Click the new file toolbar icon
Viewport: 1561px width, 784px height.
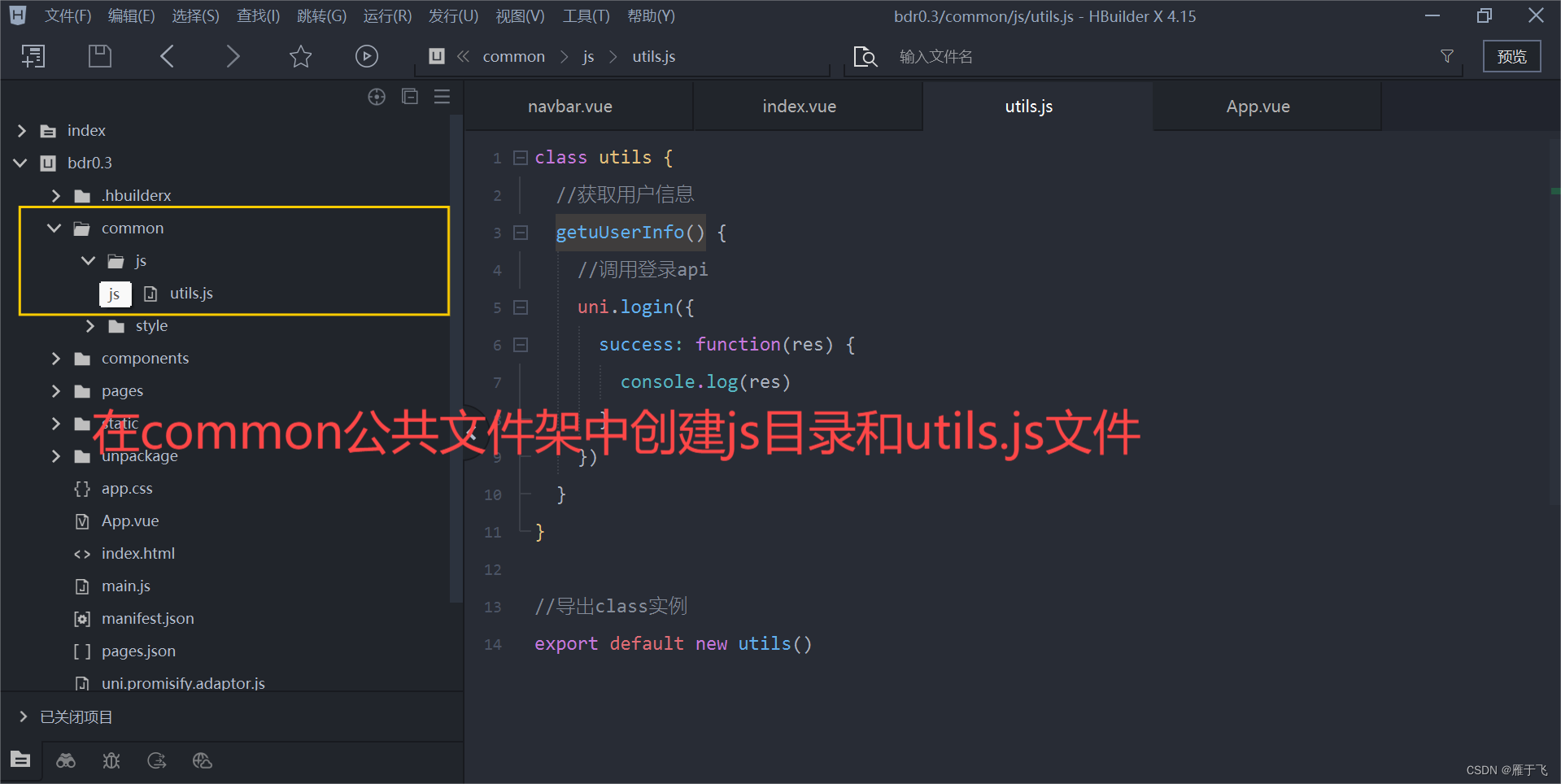(33, 56)
